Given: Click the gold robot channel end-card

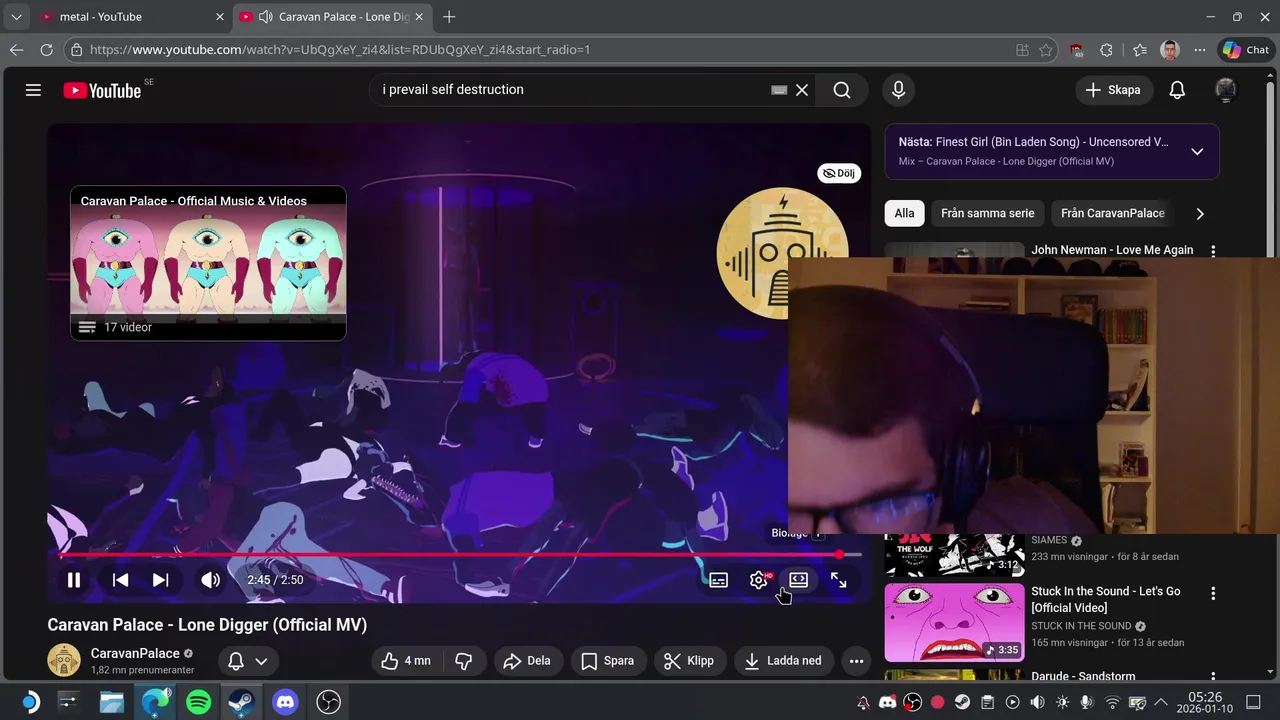Looking at the screenshot, I should tap(782, 253).
